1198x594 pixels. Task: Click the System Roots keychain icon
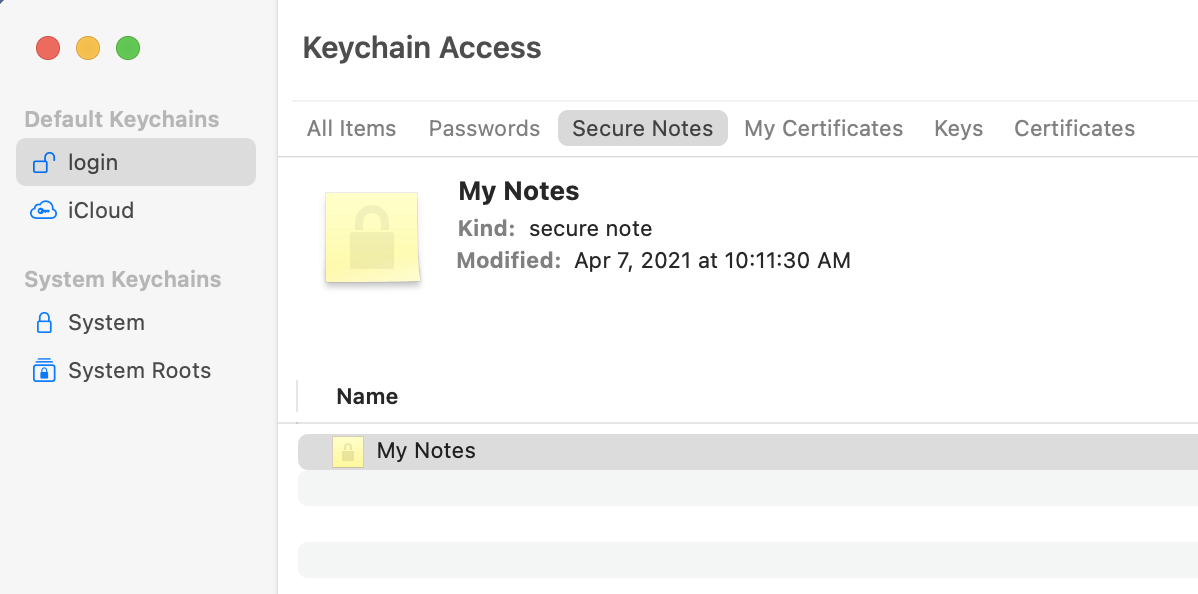tap(43, 370)
